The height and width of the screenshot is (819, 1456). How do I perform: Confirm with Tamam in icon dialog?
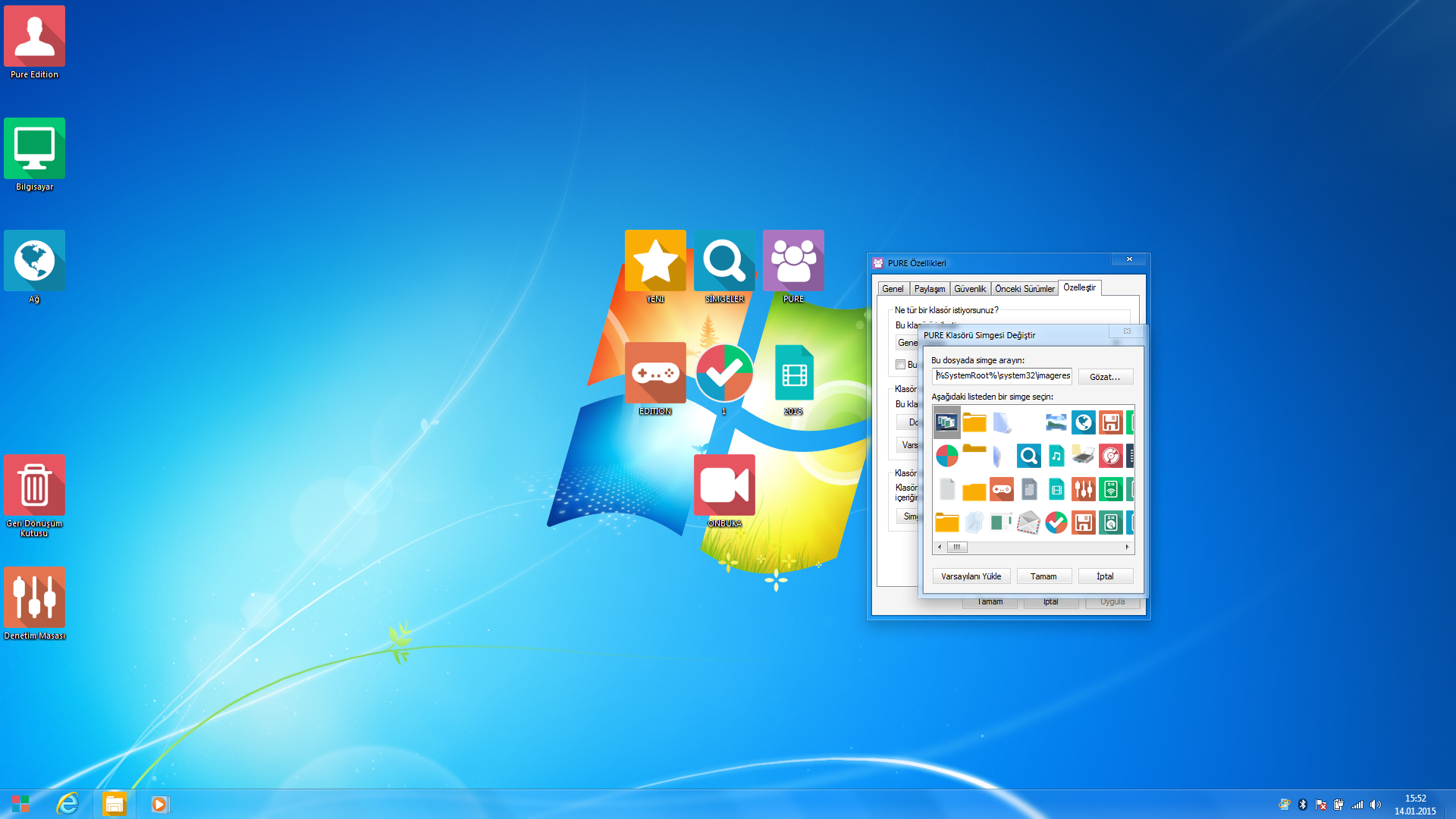1043,576
